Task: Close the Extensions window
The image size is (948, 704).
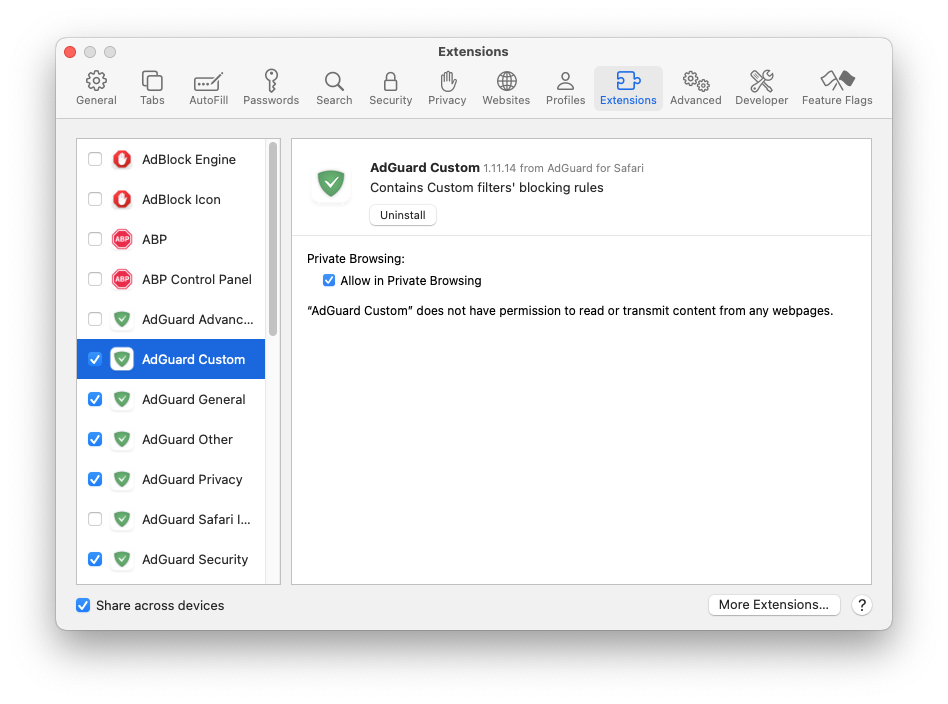Action: click(x=70, y=51)
